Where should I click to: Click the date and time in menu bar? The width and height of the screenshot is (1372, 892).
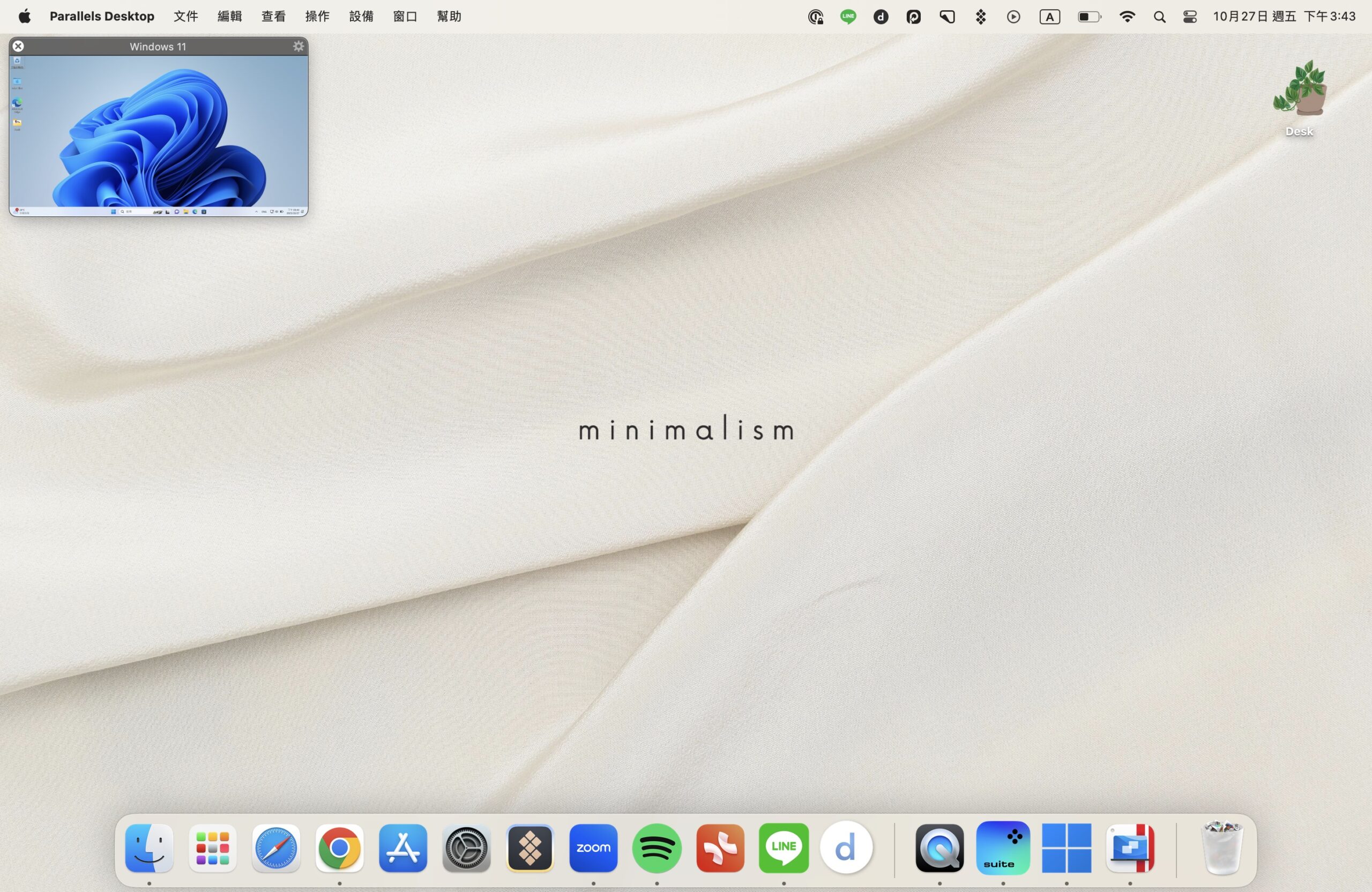tap(1285, 16)
